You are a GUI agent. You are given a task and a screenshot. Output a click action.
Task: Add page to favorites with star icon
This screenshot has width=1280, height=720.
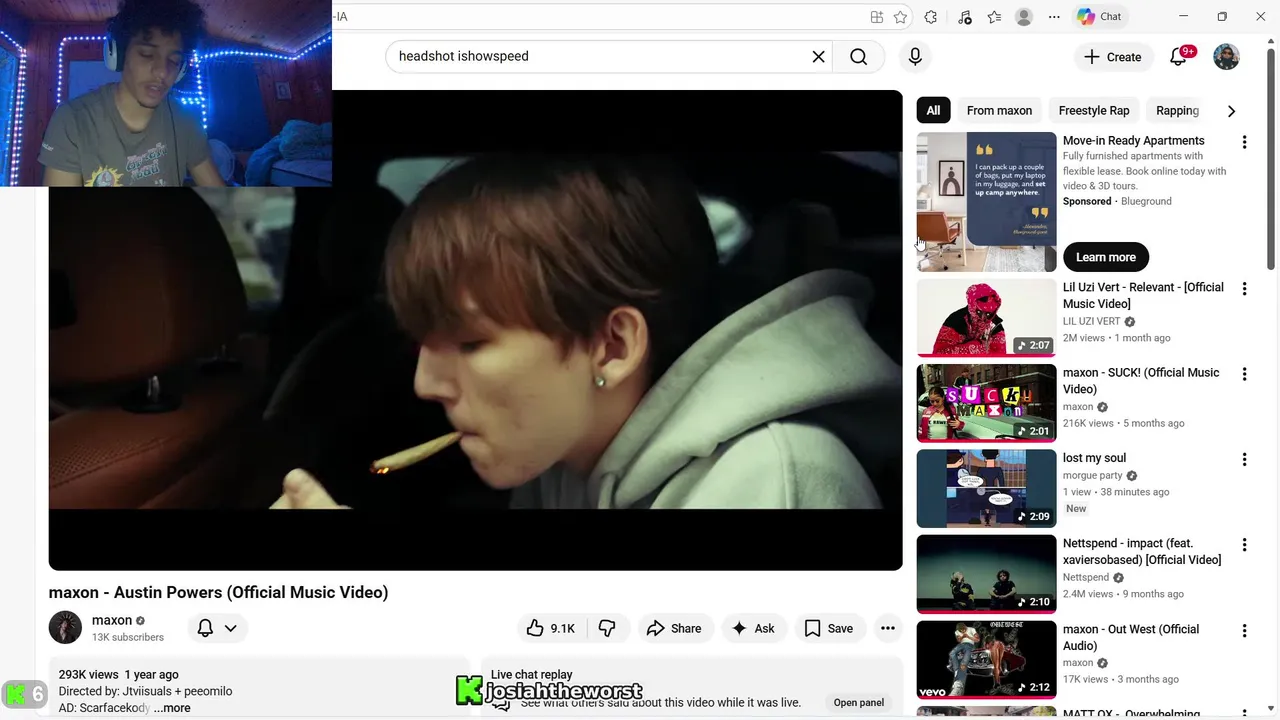pyautogui.click(x=900, y=17)
